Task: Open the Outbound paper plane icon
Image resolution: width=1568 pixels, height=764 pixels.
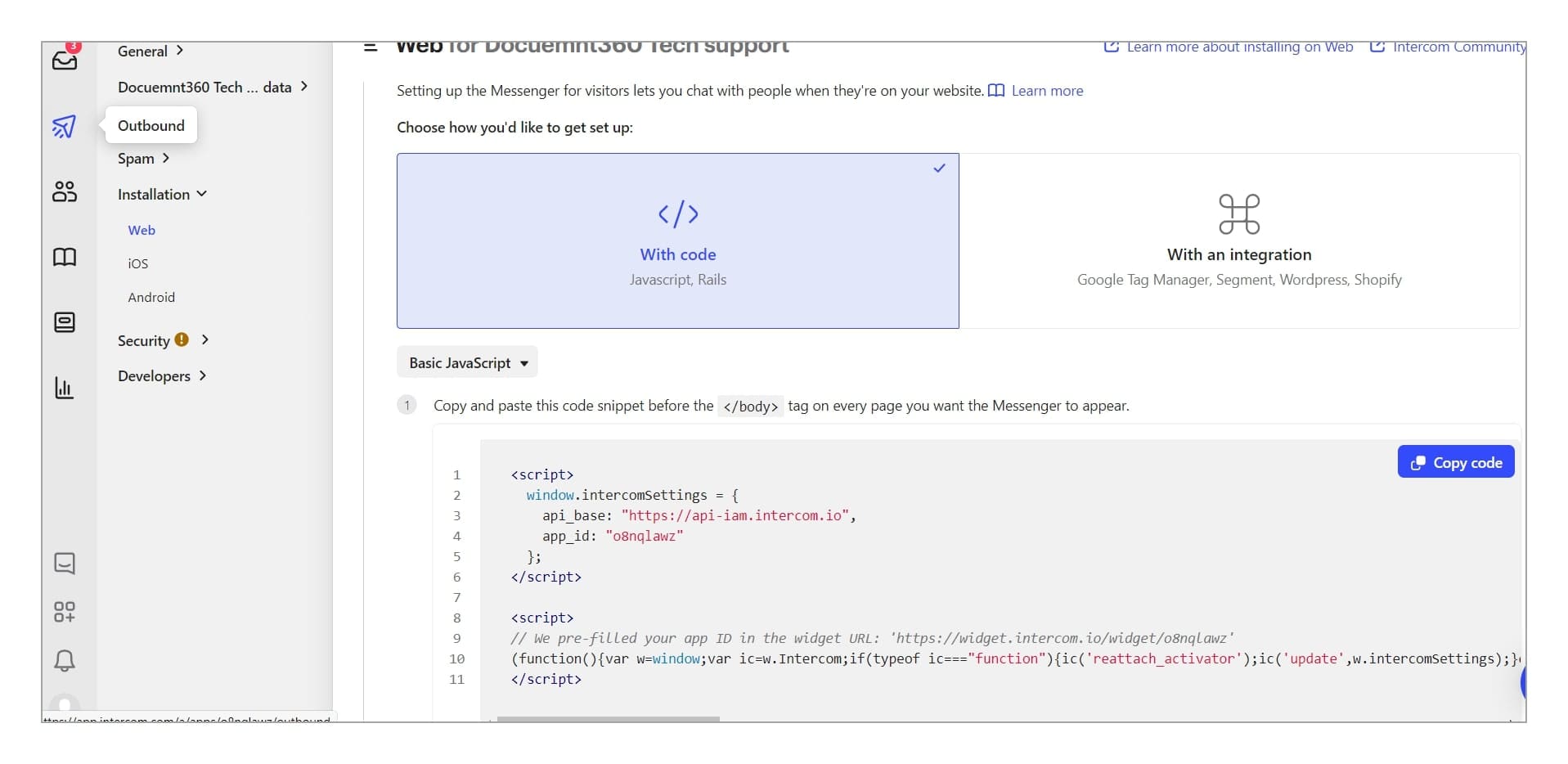Action: tap(65, 126)
